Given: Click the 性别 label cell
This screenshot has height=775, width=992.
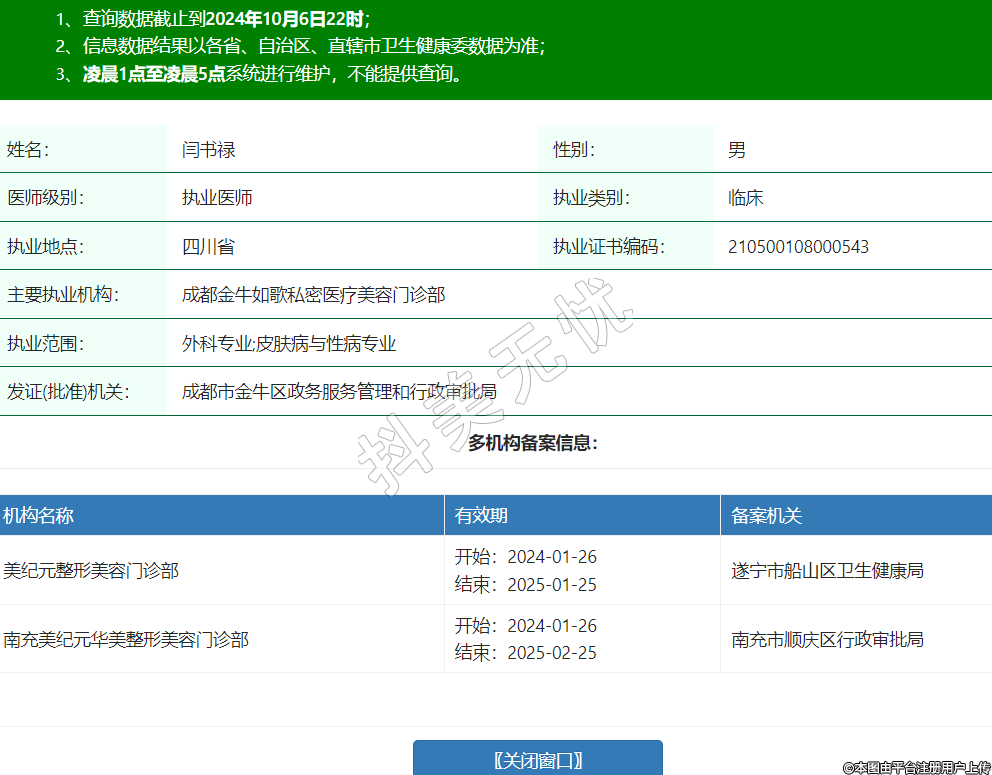Looking at the screenshot, I should tap(625, 149).
